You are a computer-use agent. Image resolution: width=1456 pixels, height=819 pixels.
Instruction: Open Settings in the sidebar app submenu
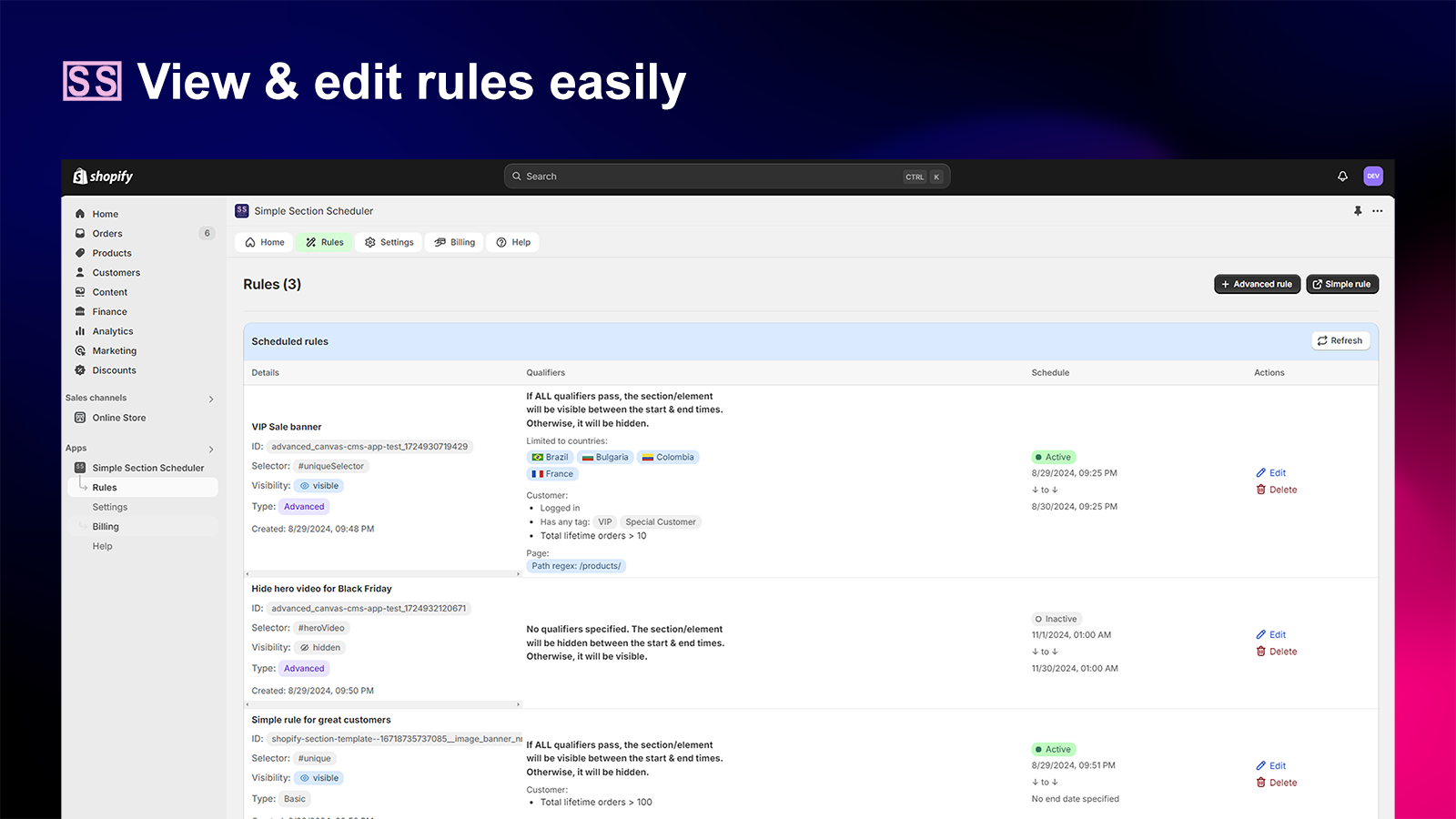click(110, 508)
